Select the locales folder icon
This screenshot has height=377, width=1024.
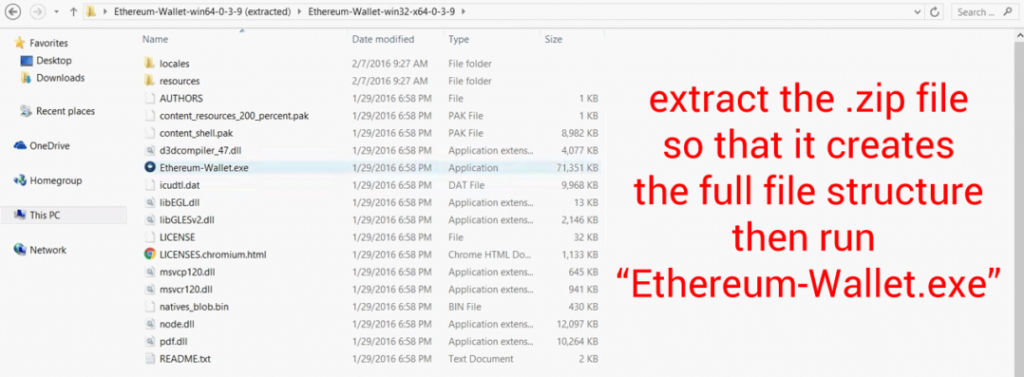click(x=150, y=63)
